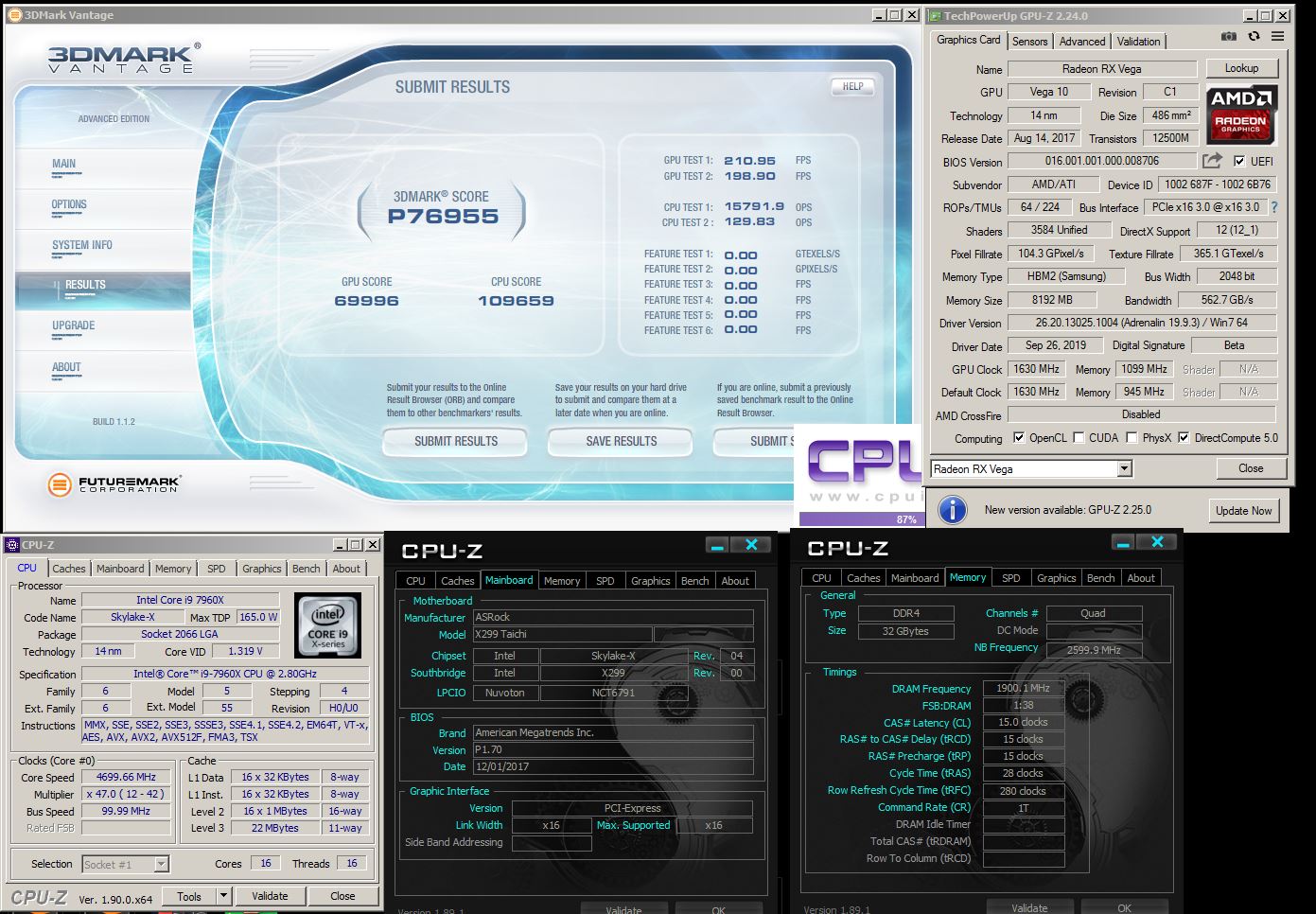This screenshot has width=1316, height=914.
Task: Enable the CUDA checkbox
Action: (1079, 438)
